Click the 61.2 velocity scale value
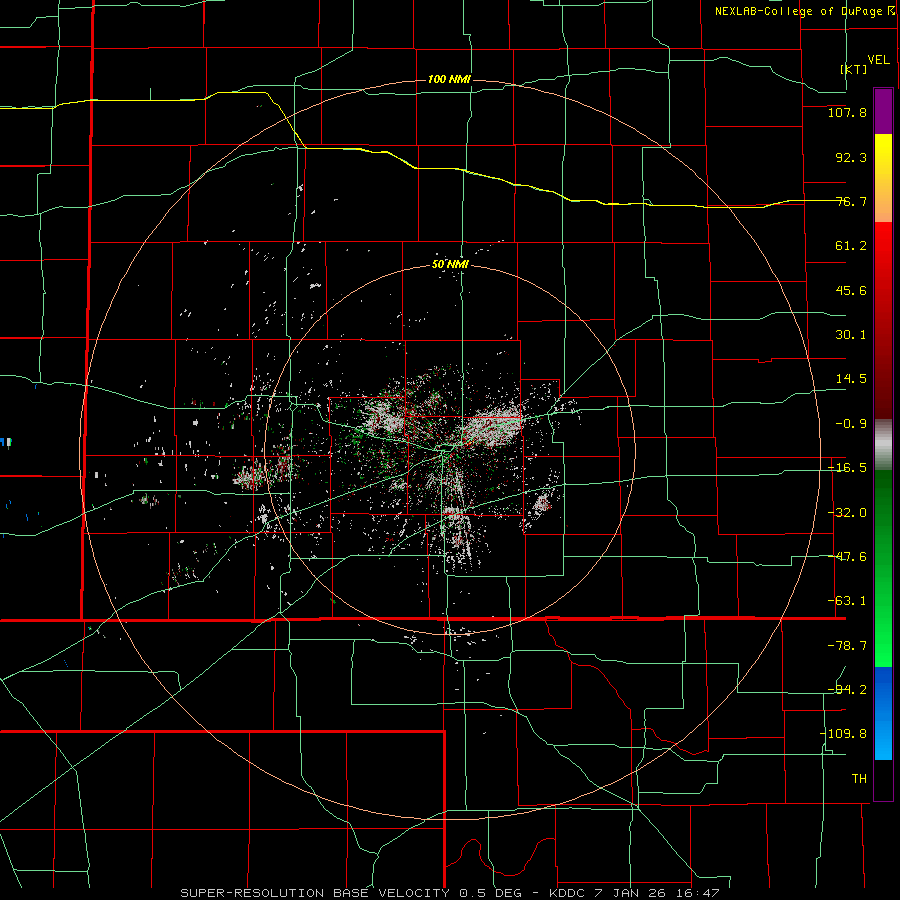The image size is (900, 900). pos(851,246)
